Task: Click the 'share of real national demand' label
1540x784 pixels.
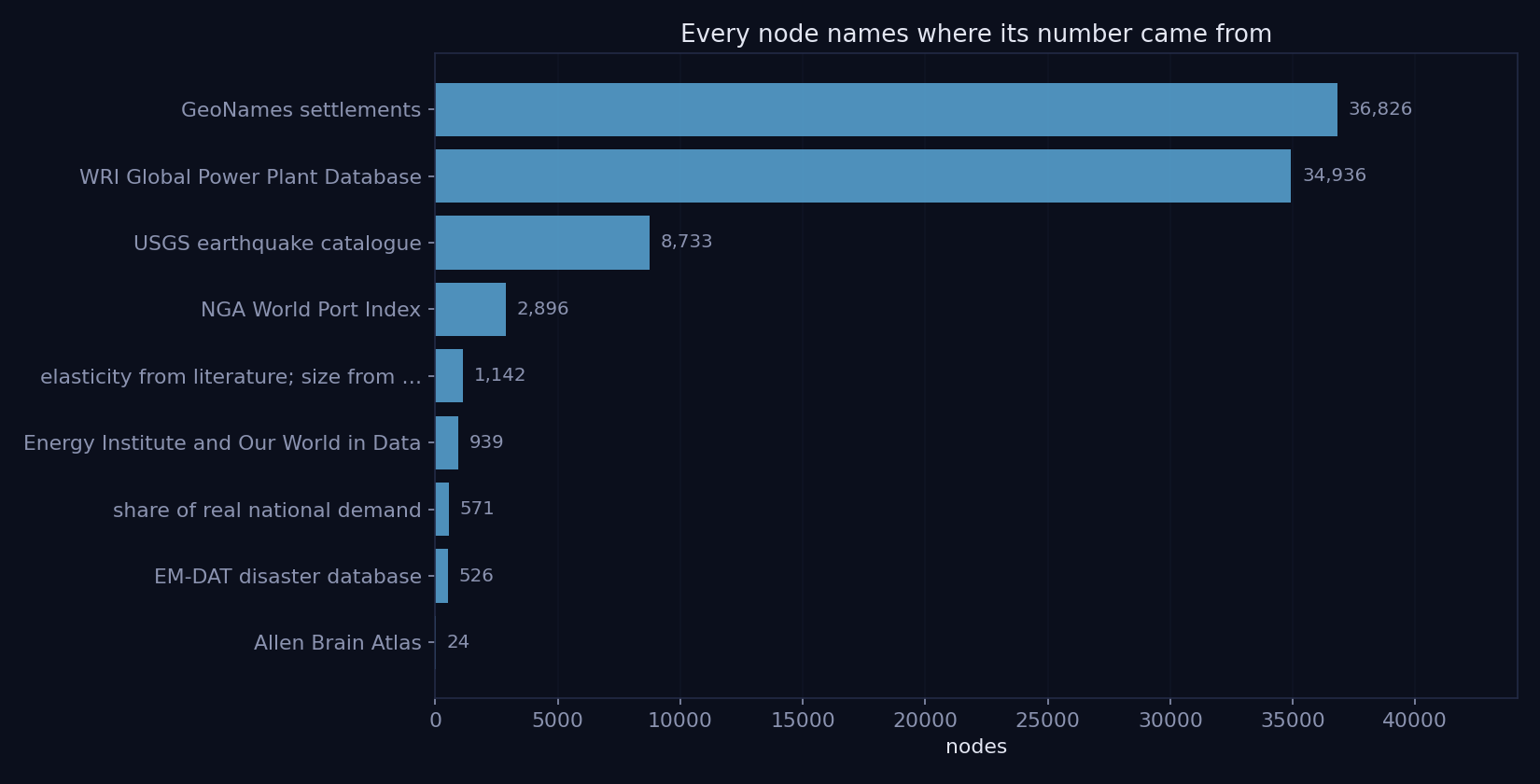Action: pos(267,511)
